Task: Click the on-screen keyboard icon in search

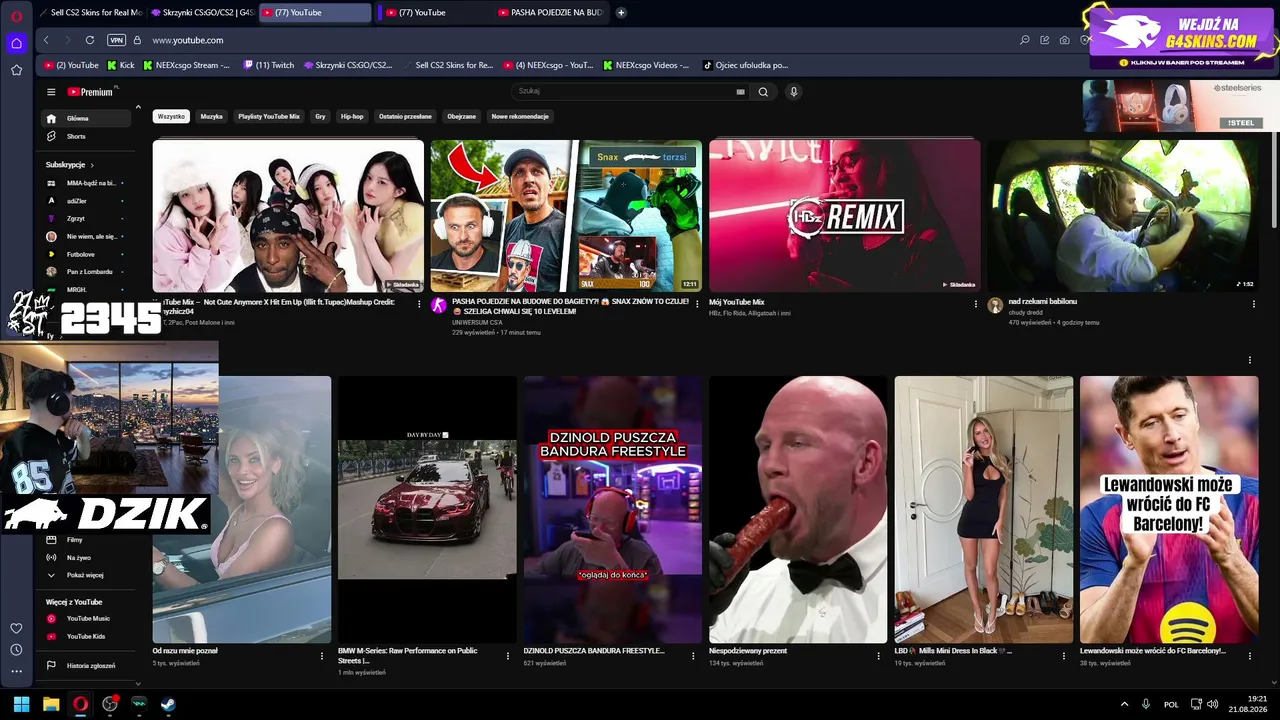Action: [741, 92]
